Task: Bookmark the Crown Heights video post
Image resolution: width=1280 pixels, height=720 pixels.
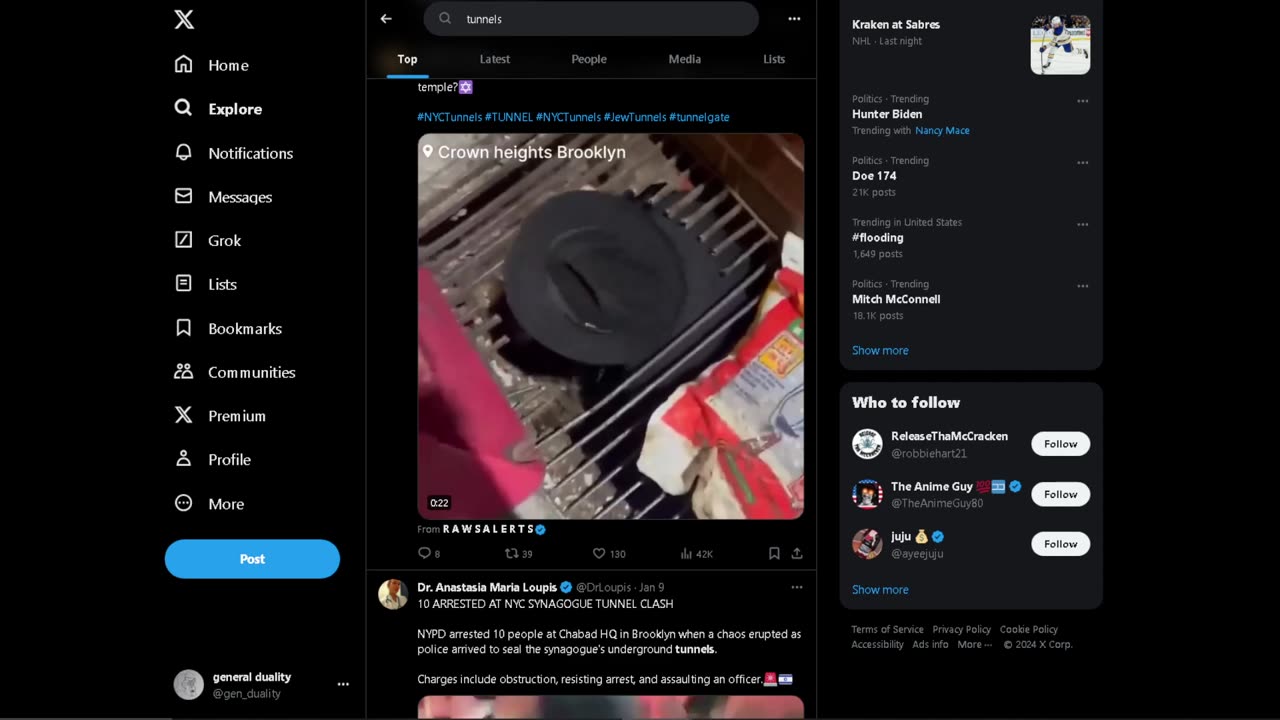Action: (x=774, y=553)
